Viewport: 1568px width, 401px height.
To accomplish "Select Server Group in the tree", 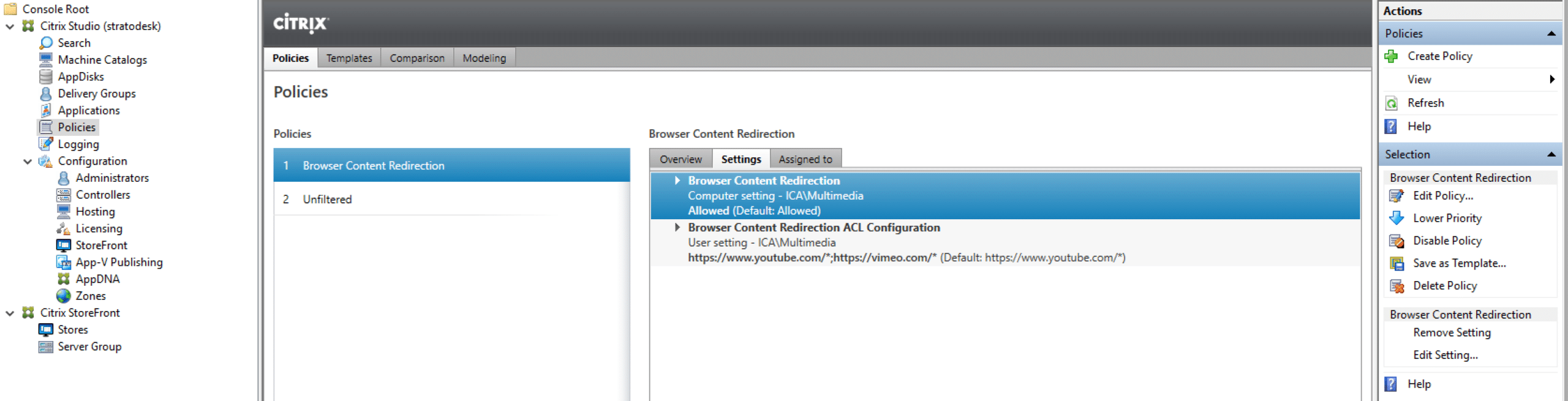I will tap(89, 347).
